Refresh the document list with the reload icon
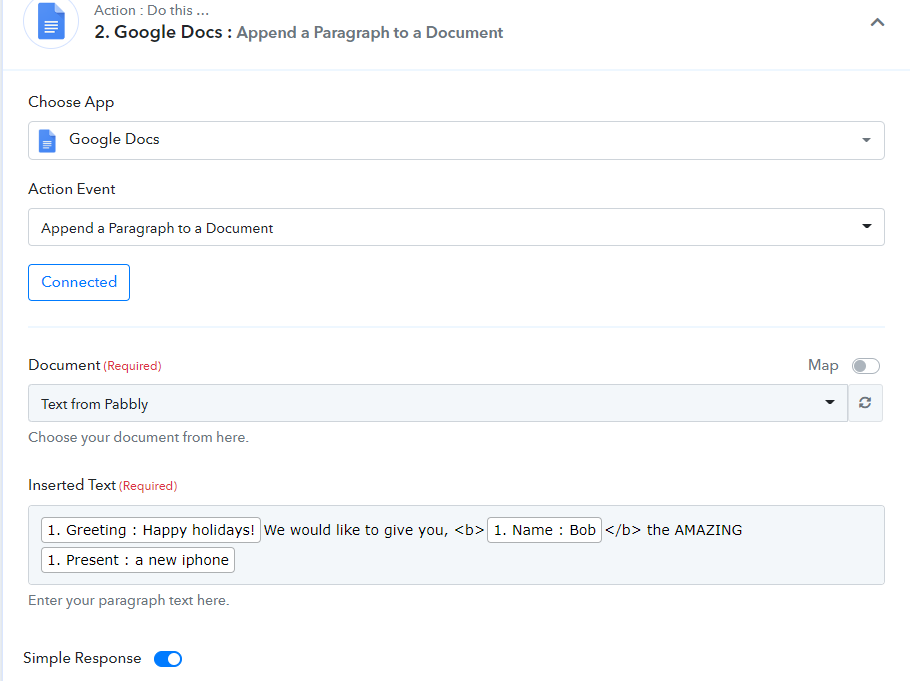The width and height of the screenshot is (910, 681). (x=865, y=403)
